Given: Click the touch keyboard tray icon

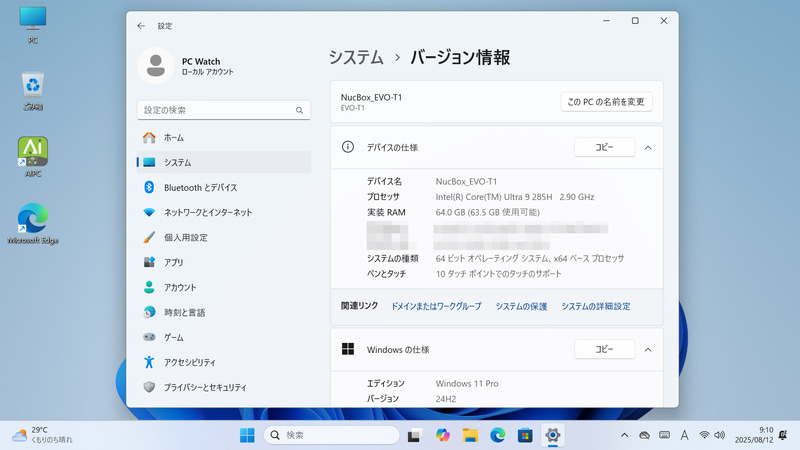Looking at the screenshot, I should coord(664,435).
